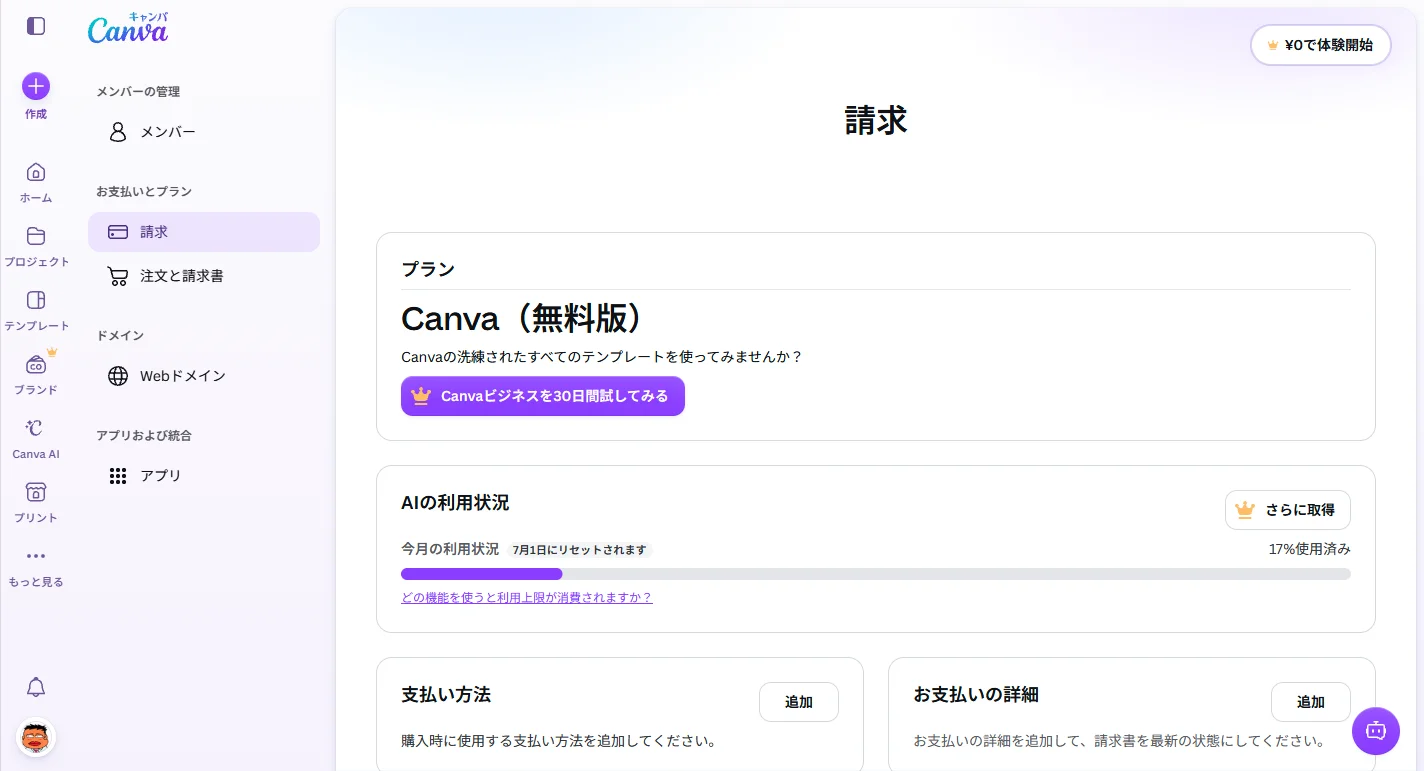The image size is (1424, 771).
Task: Click the アプリおよび統合 section label
Action: tap(144, 436)
